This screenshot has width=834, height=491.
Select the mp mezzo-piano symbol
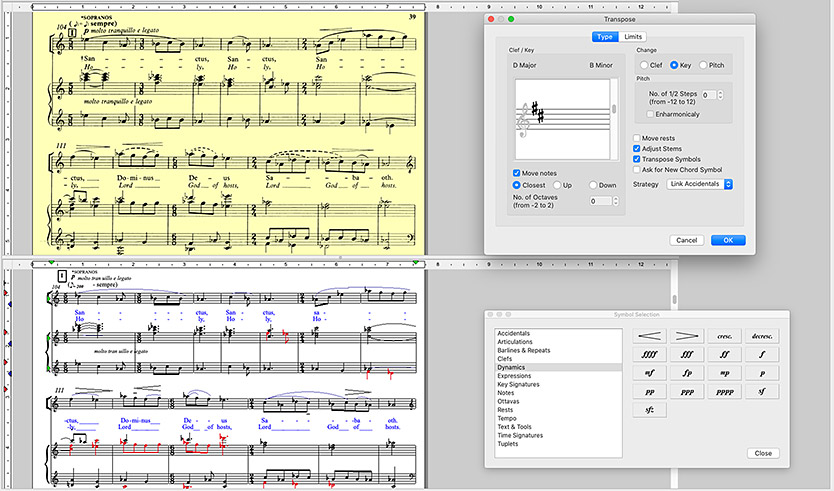pyautogui.click(x=724, y=373)
